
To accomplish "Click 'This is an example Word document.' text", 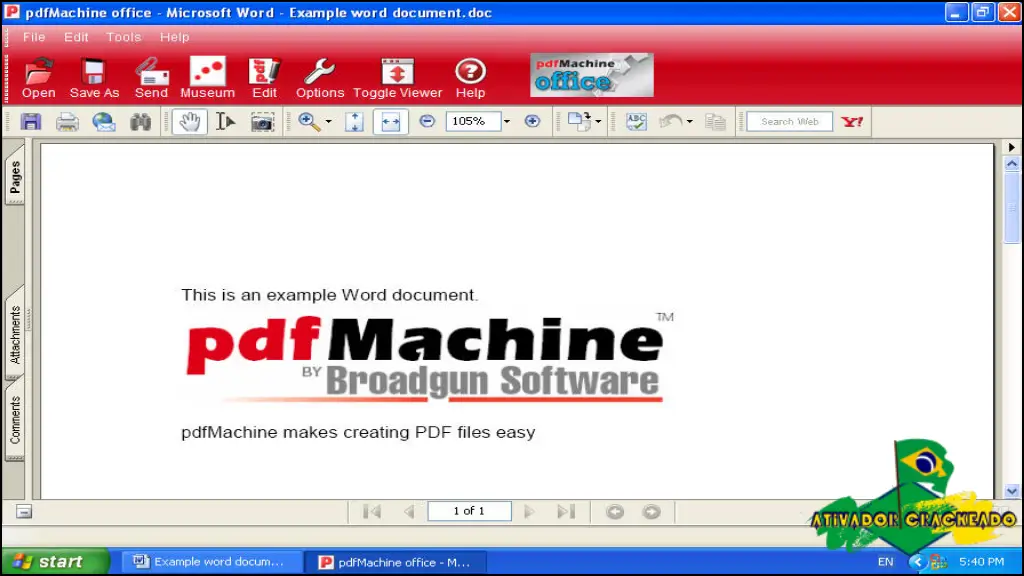I will coord(330,295).
